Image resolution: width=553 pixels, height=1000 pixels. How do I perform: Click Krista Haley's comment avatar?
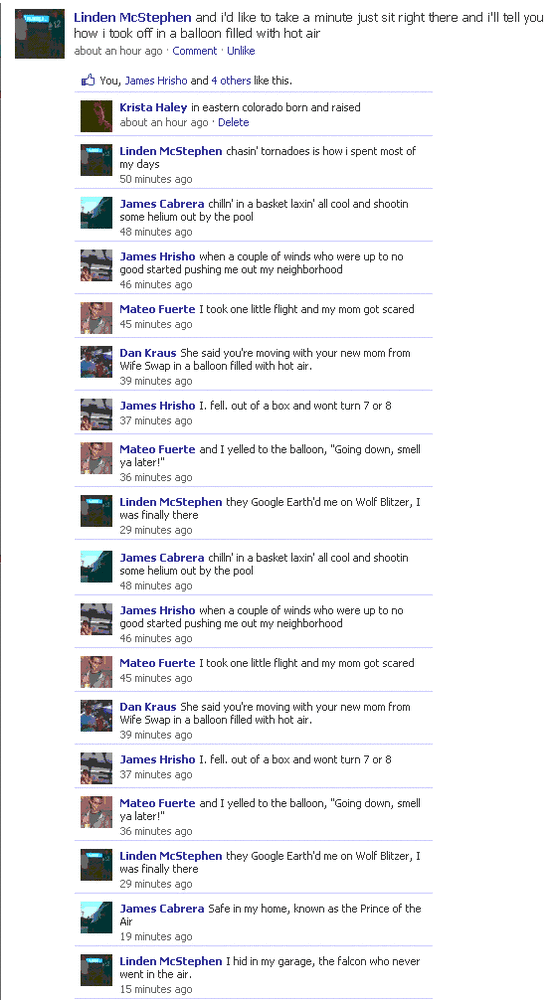[x=96, y=116]
